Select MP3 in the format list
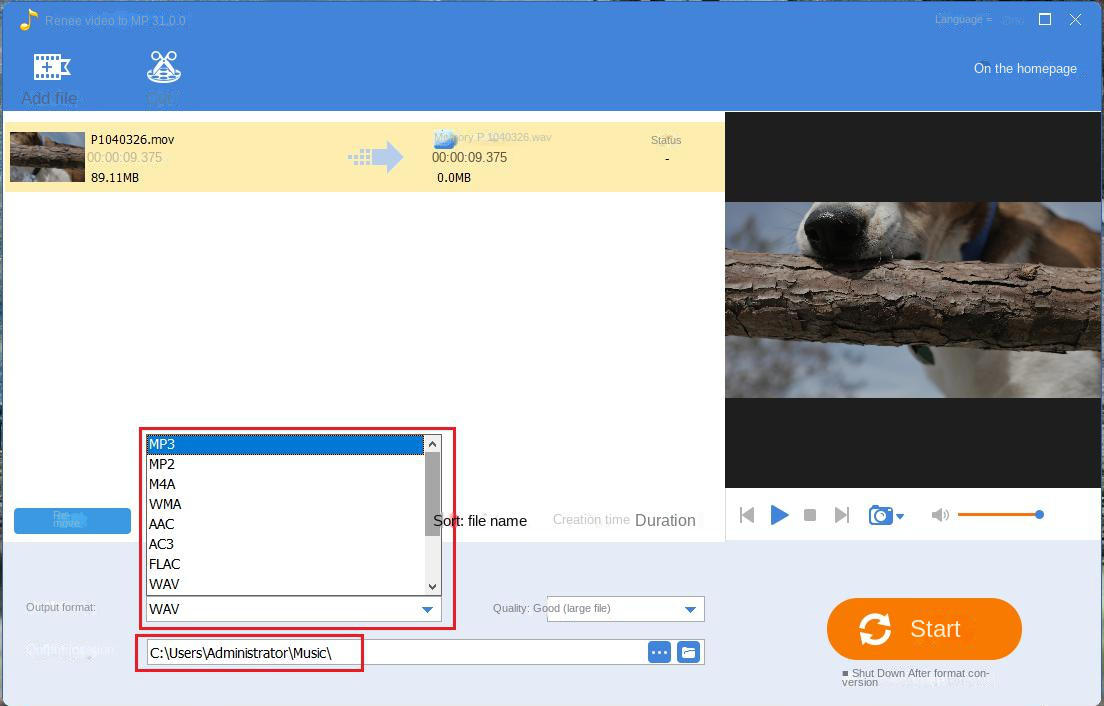Viewport: 1104px width, 706px height. click(x=163, y=443)
